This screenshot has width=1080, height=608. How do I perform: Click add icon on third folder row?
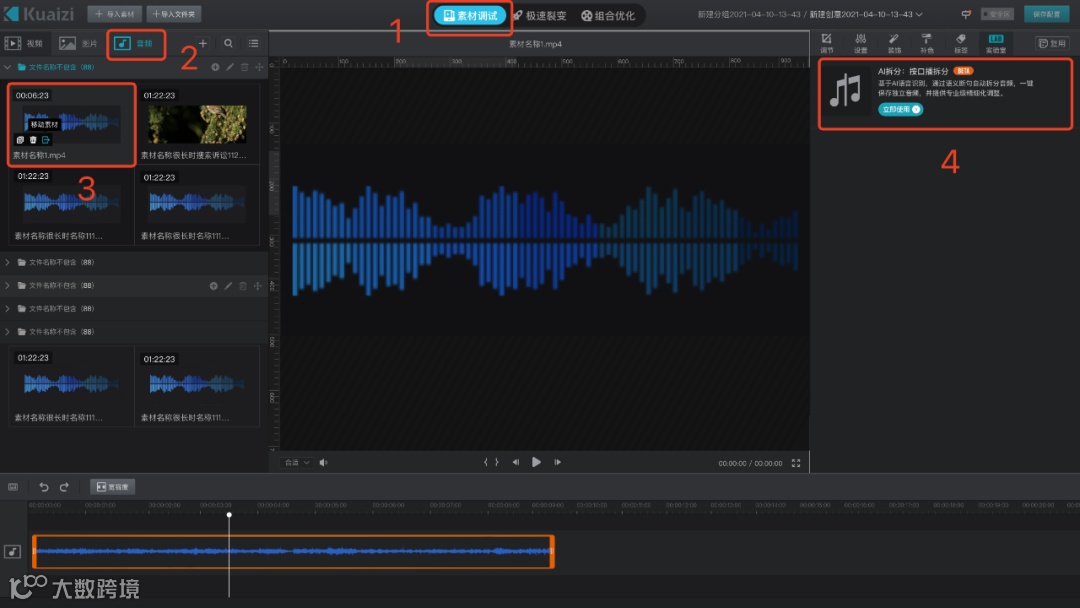click(214, 286)
